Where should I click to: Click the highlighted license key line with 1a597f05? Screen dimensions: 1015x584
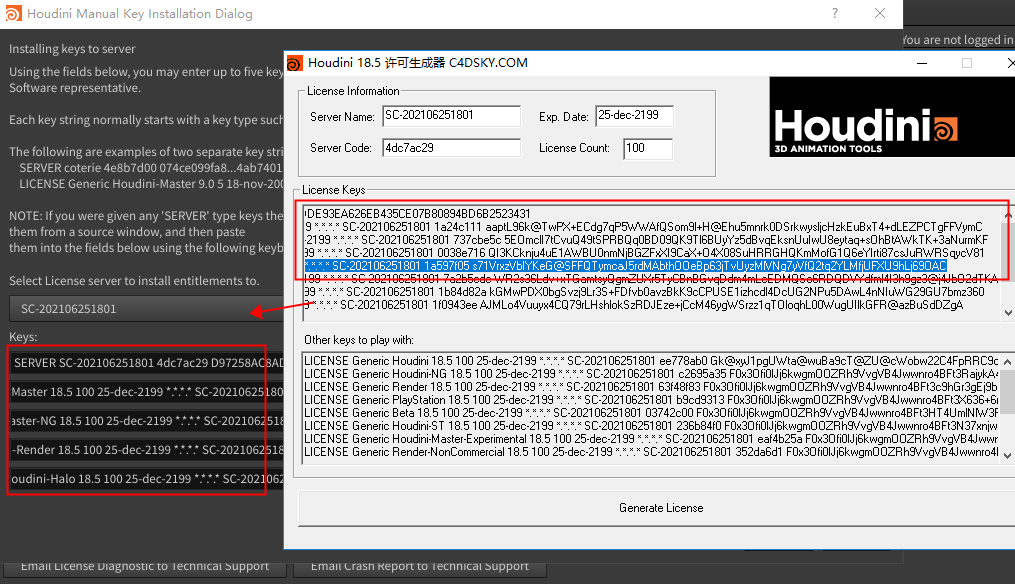tap(625, 266)
